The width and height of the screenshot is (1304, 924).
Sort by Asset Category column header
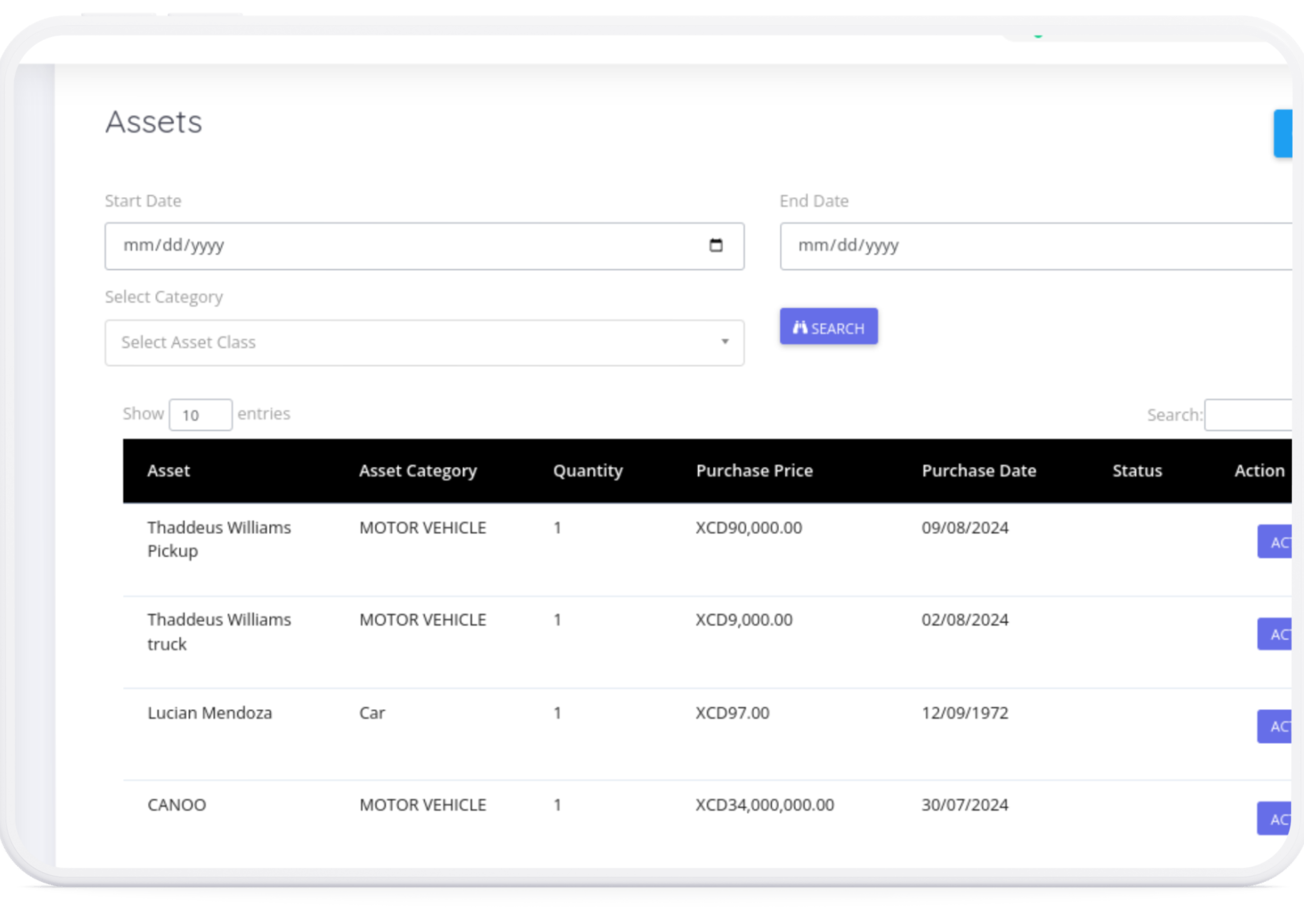pyautogui.click(x=418, y=471)
